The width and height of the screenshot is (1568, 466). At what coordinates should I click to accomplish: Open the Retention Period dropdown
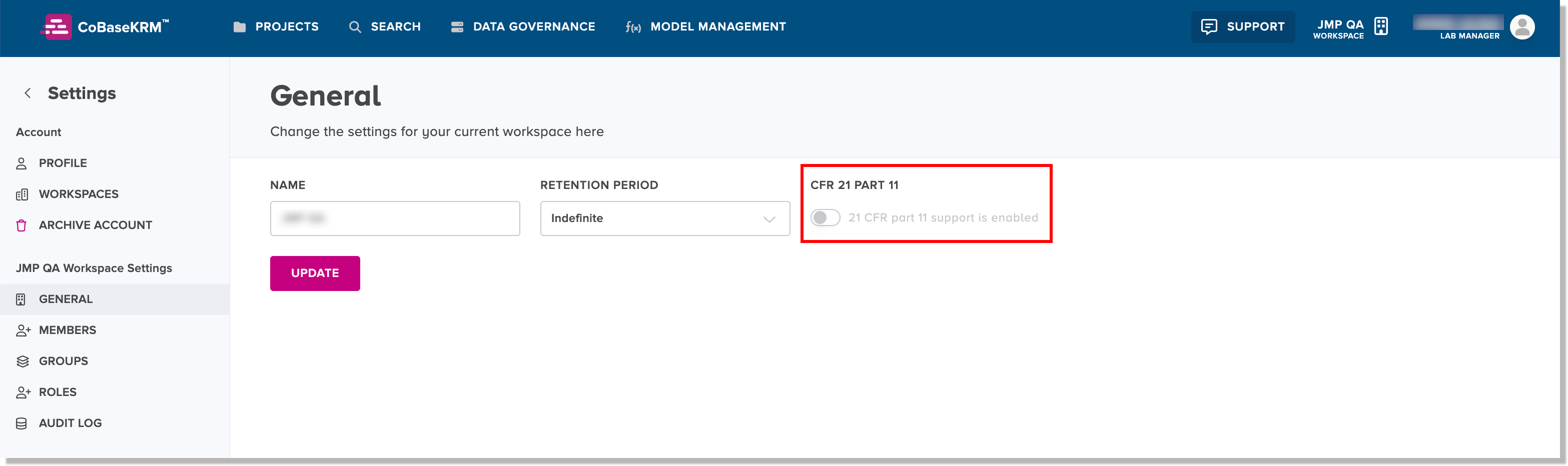665,218
